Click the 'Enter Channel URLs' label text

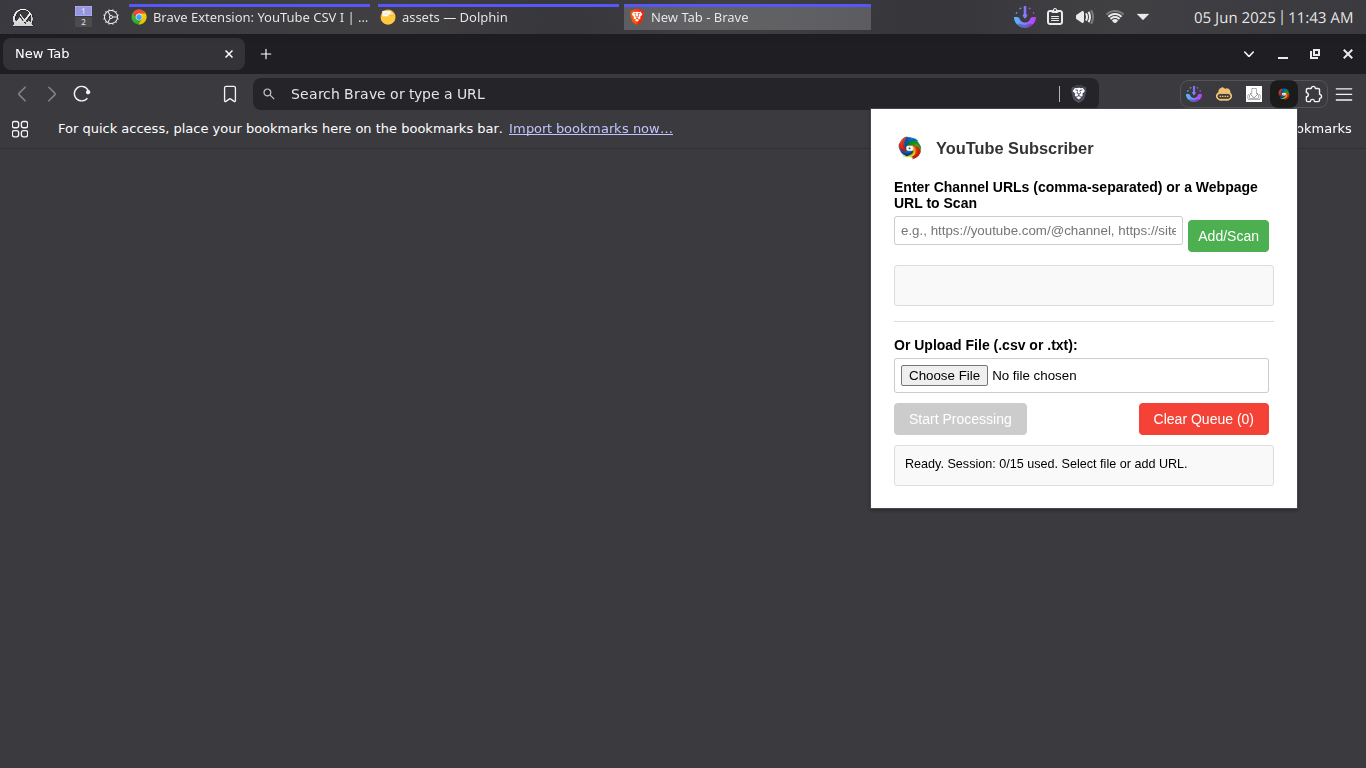1076,195
